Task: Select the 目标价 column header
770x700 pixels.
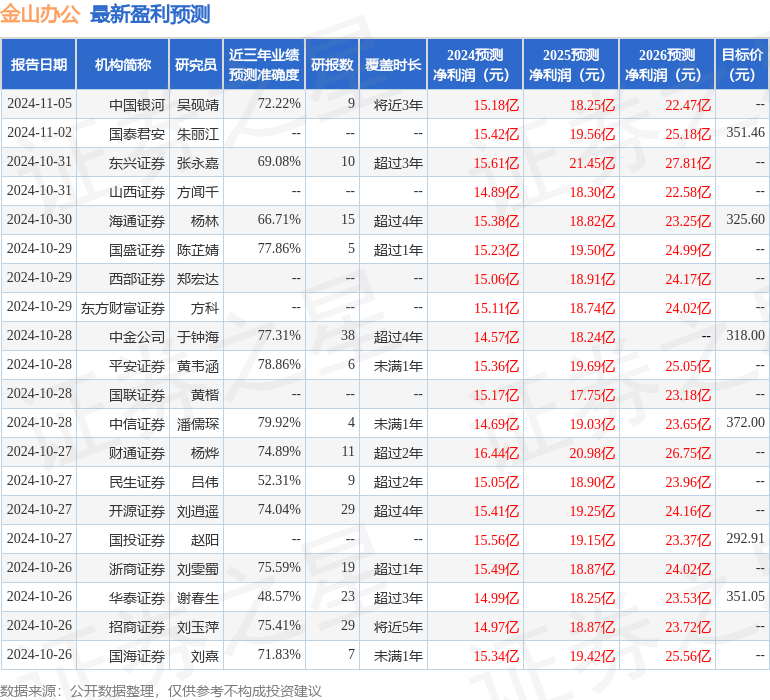Action: [742, 64]
